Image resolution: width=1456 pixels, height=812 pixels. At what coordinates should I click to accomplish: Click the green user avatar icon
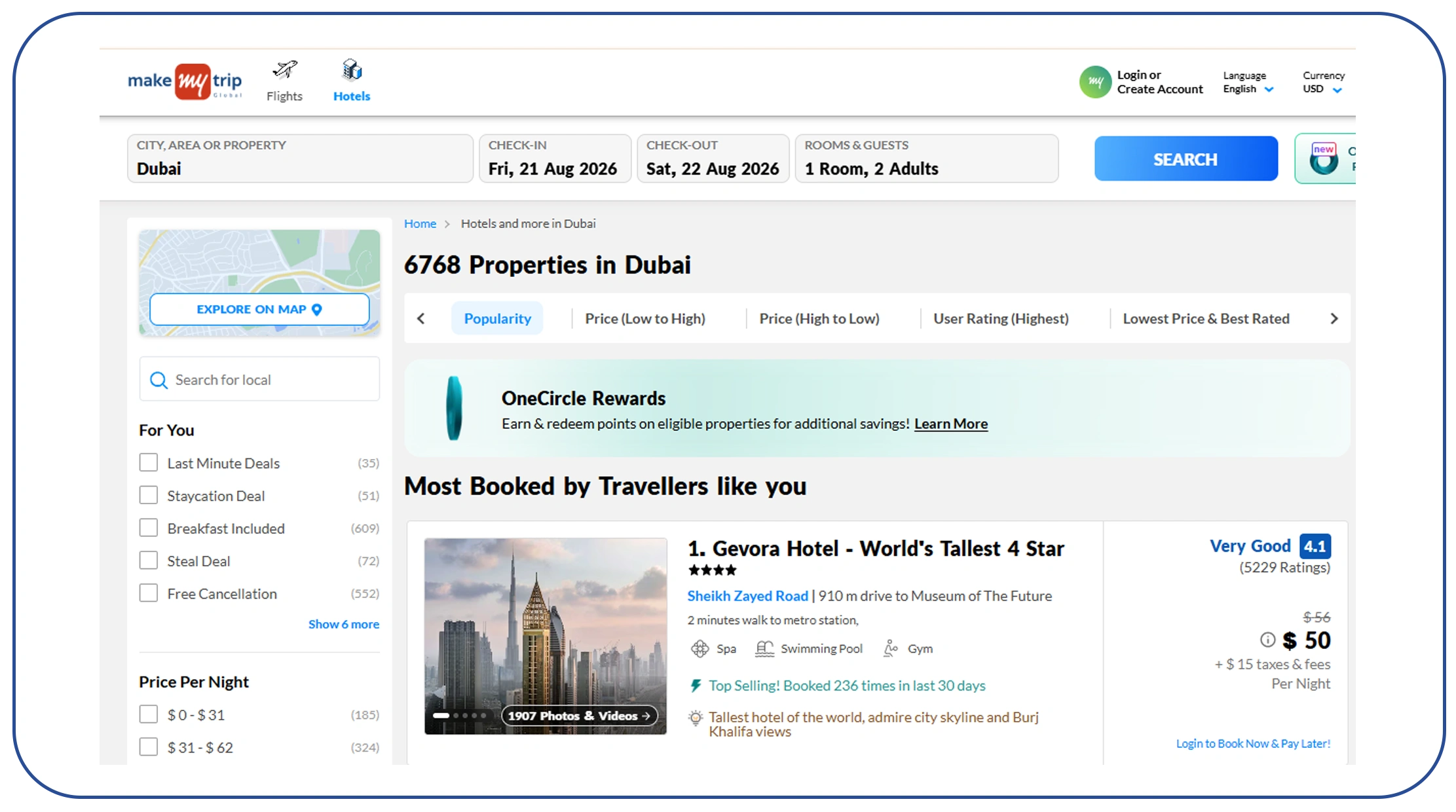pyautogui.click(x=1095, y=82)
